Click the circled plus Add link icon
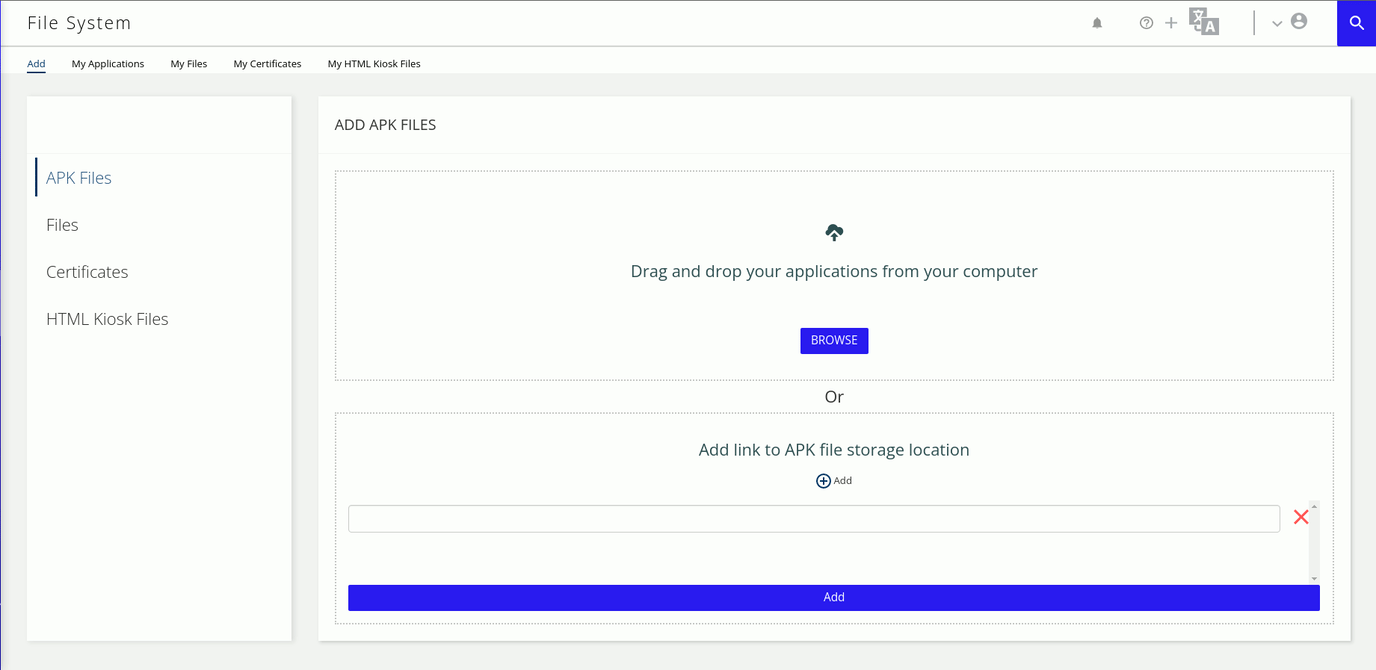This screenshot has width=1376, height=670. (823, 481)
